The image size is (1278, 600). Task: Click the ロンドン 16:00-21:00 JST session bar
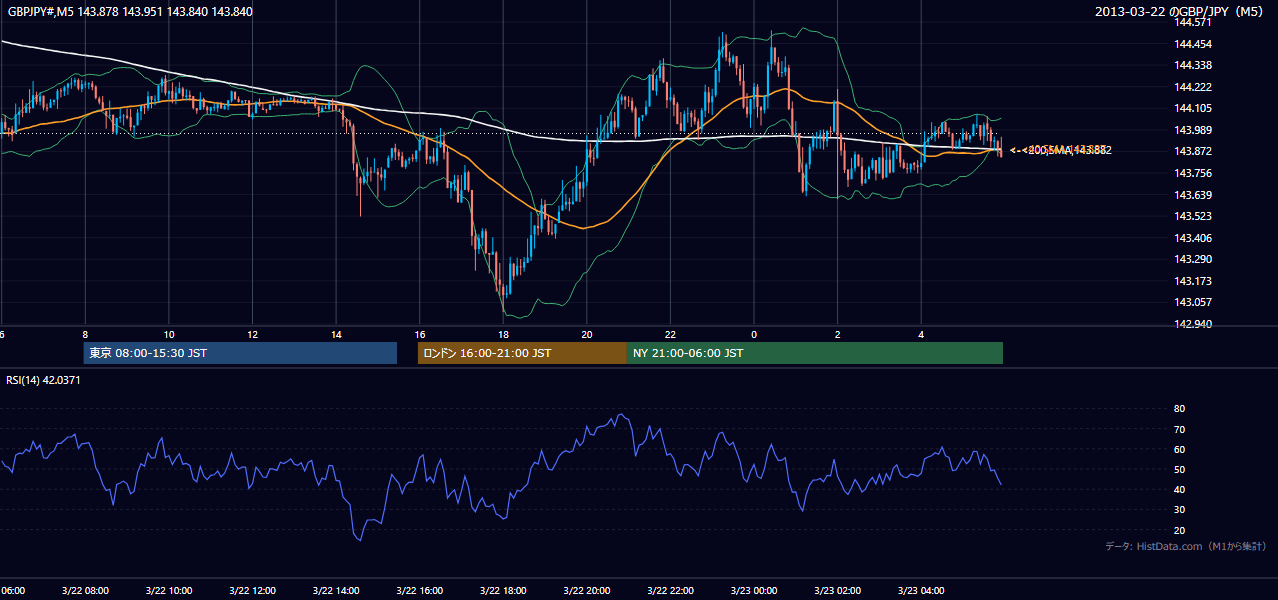point(522,353)
